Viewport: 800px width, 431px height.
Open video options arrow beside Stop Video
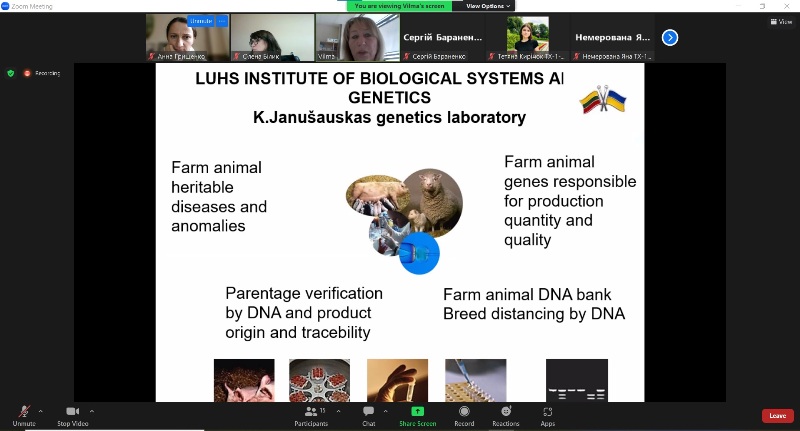tap(92, 411)
